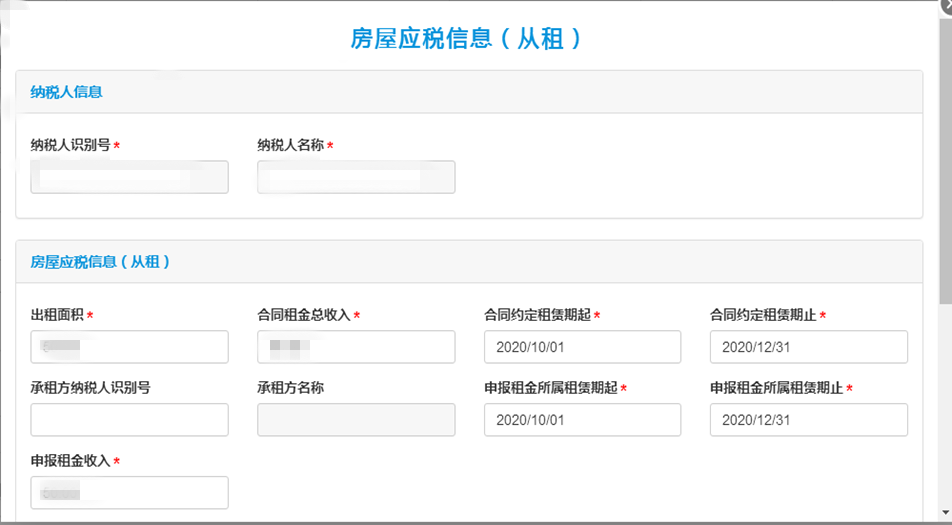
Task: Focus the 纳税人名称 input field
Action: (x=356, y=177)
